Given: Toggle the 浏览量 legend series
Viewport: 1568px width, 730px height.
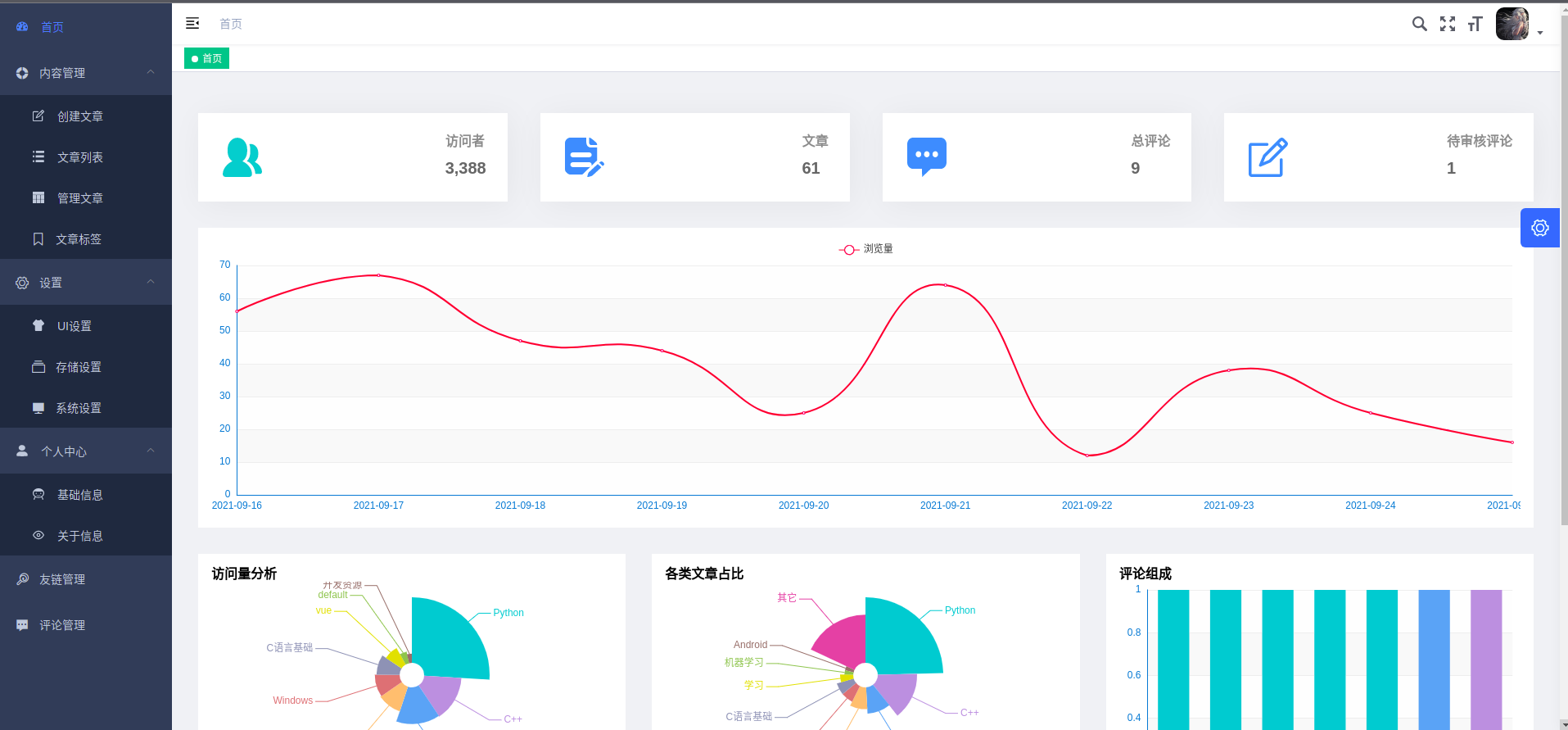Looking at the screenshot, I should (865, 249).
